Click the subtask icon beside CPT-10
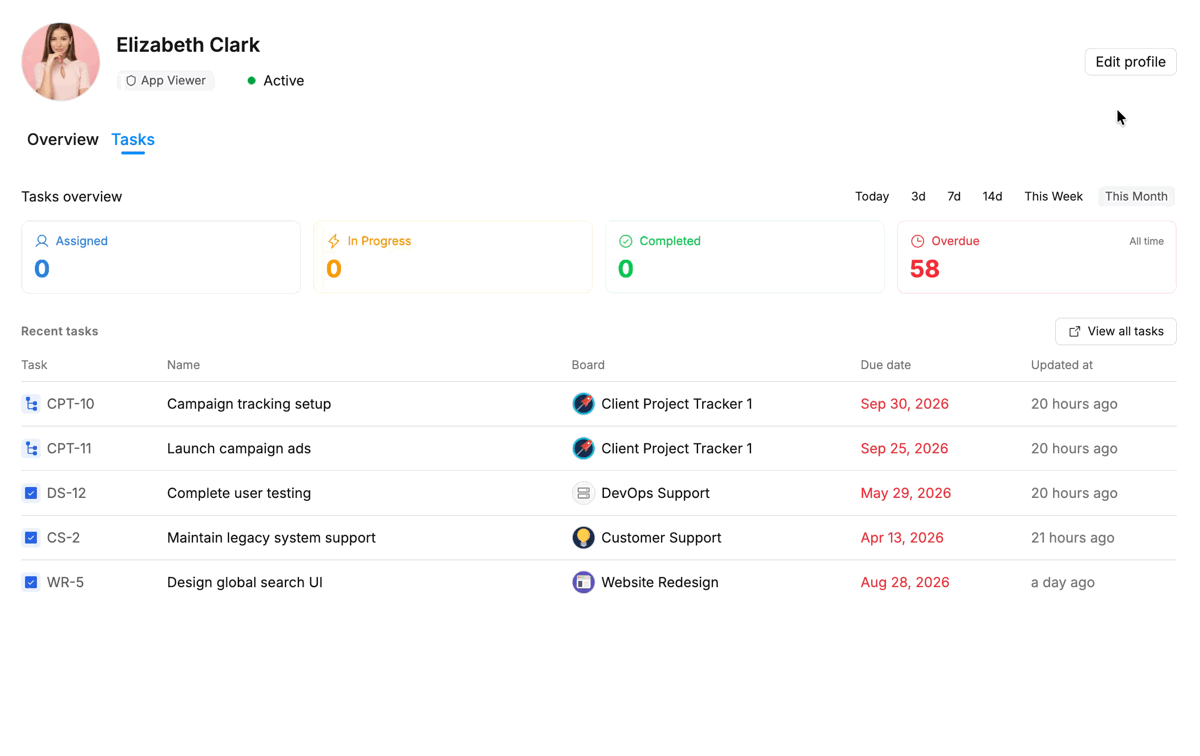This screenshot has width=1200, height=756. pos(31,404)
